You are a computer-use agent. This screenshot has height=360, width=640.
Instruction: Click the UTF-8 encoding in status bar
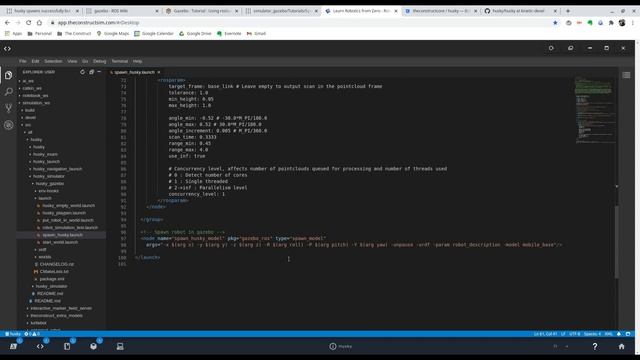pyautogui.click(x=574, y=334)
